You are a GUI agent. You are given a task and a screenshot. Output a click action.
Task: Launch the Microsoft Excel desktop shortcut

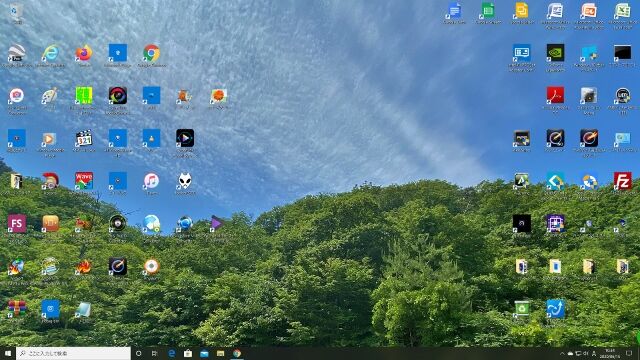tap(622, 11)
